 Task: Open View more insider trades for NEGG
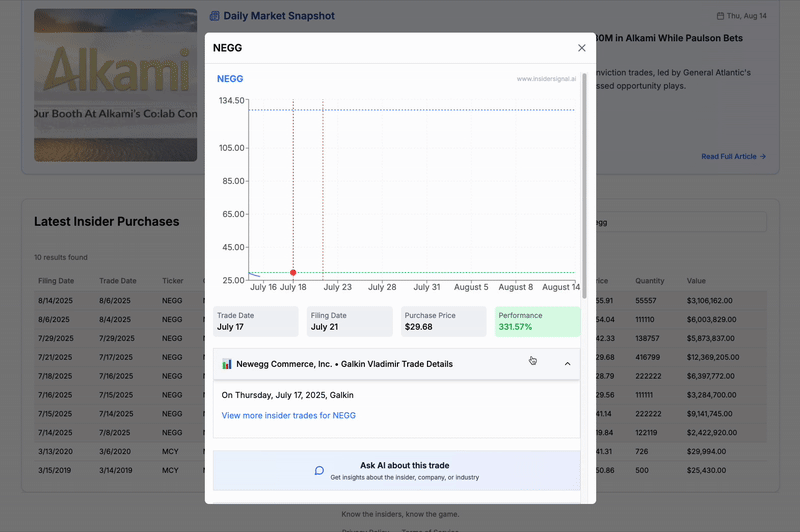point(289,415)
